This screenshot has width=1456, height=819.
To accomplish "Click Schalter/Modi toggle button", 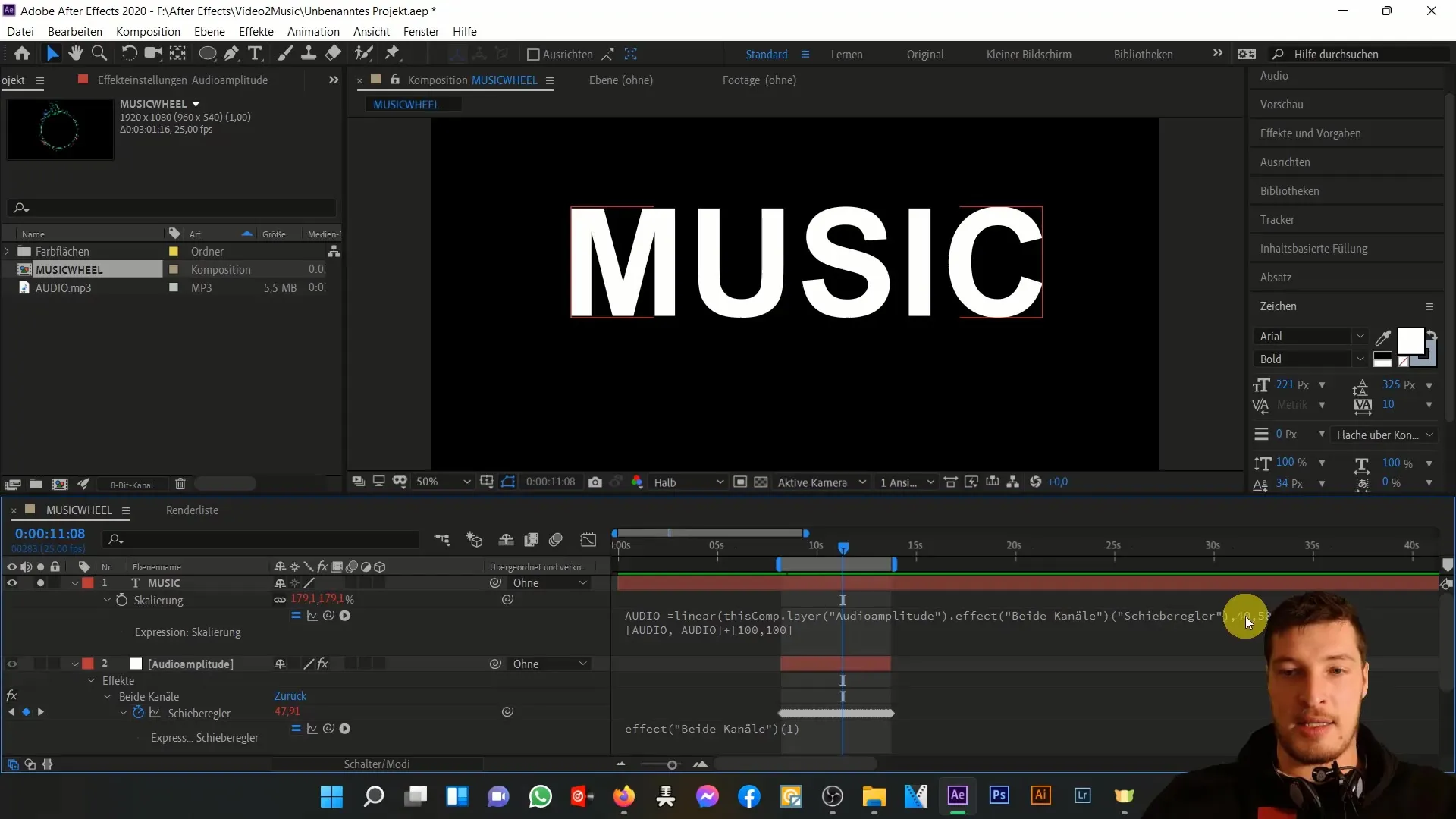I will pyautogui.click(x=377, y=764).
